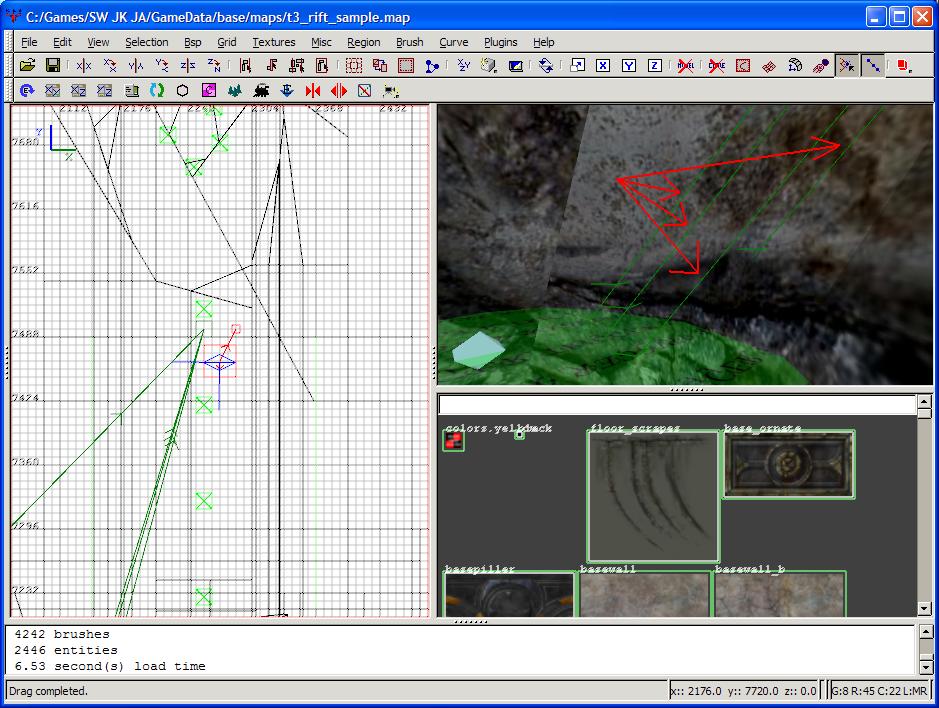
Task: Open the Region menu
Action: (364, 42)
